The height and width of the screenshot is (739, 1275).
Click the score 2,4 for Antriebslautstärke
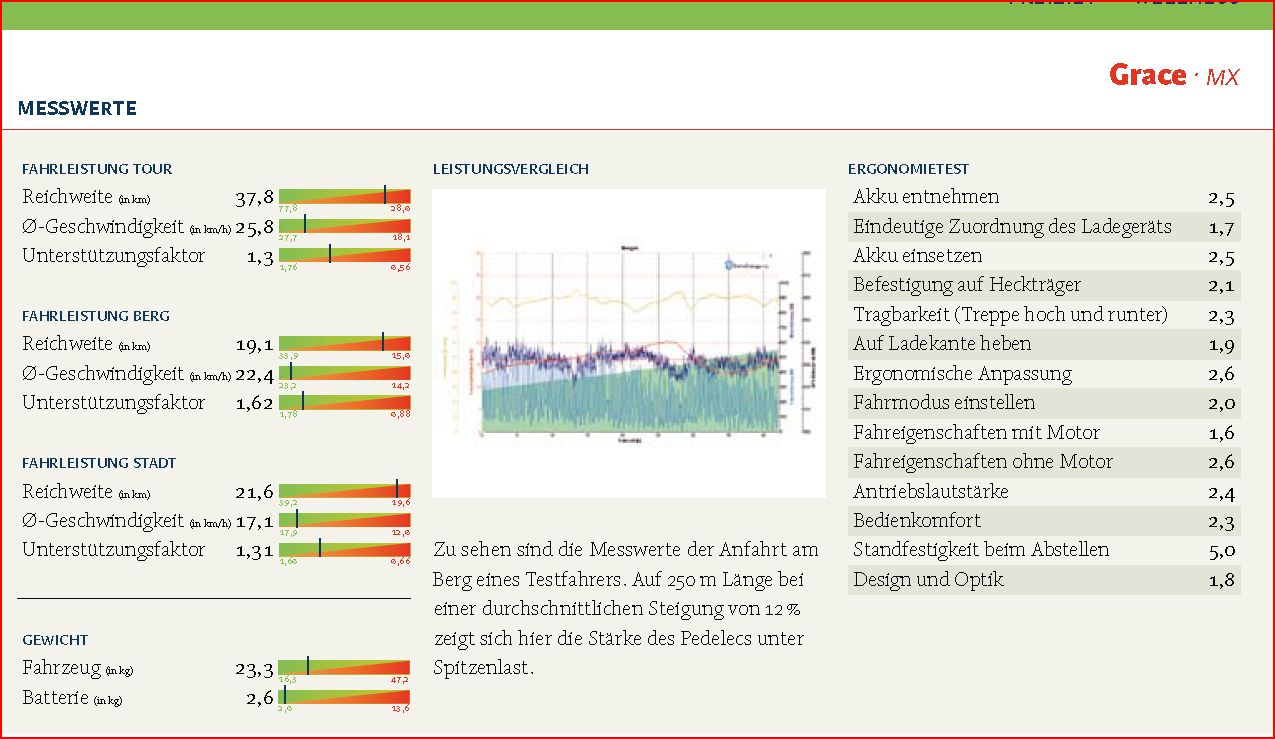pyautogui.click(x=1221, y=493)
